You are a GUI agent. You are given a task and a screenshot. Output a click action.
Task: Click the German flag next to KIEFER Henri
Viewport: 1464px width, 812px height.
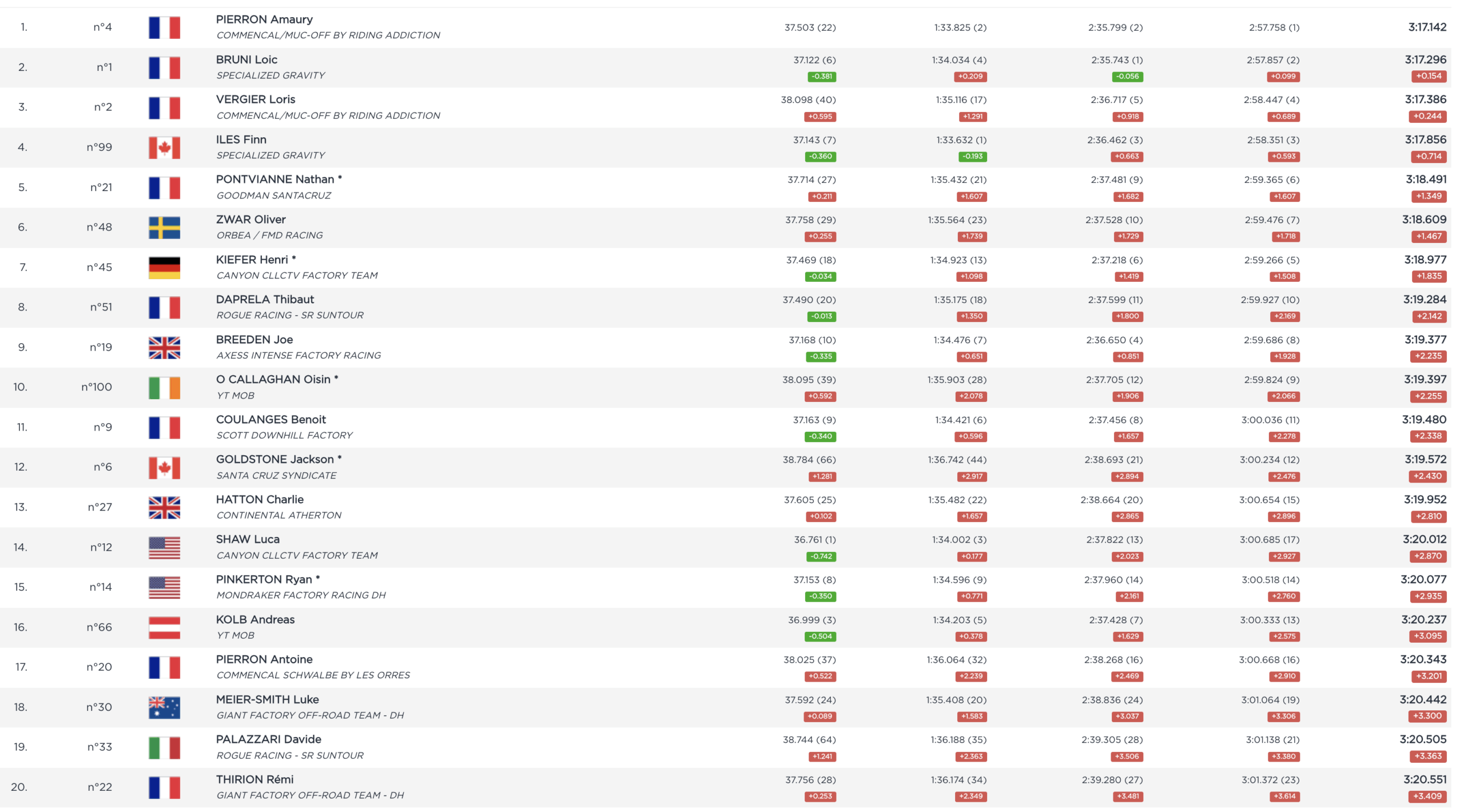click(164, 268)
